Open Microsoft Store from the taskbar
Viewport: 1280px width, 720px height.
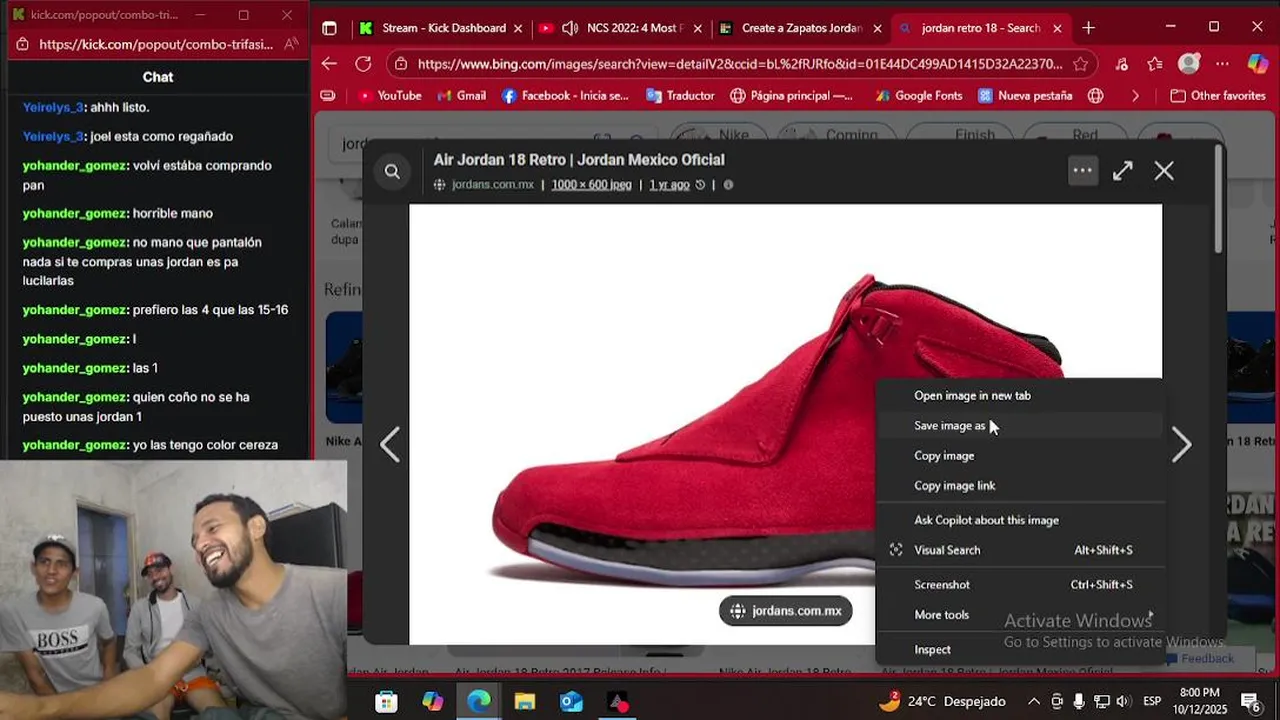386,702
